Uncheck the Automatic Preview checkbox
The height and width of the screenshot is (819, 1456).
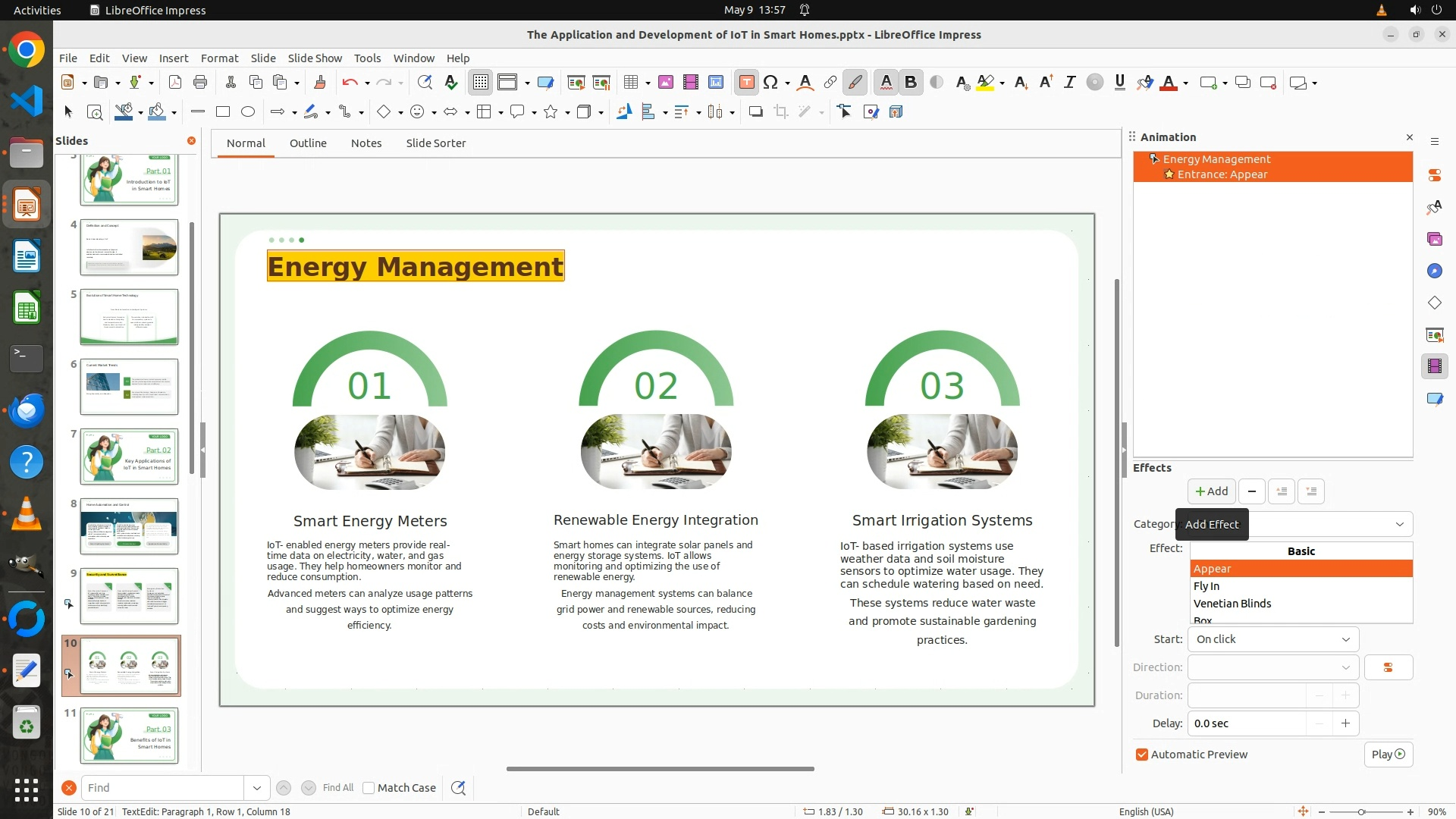pyautogui.click(x=1142, y=755)
